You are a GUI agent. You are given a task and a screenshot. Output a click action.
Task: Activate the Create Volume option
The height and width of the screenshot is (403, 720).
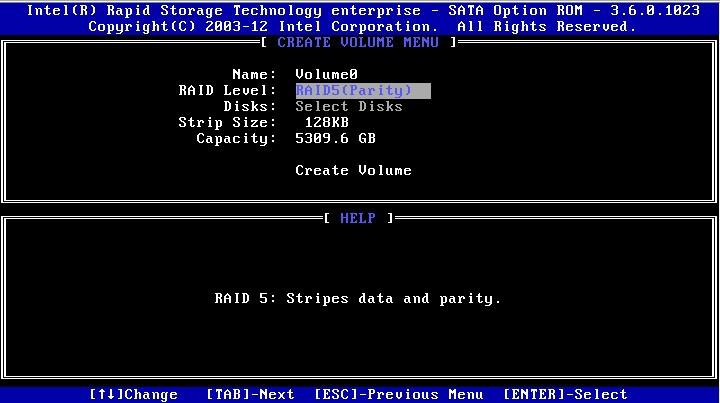(x=353, y=170)
